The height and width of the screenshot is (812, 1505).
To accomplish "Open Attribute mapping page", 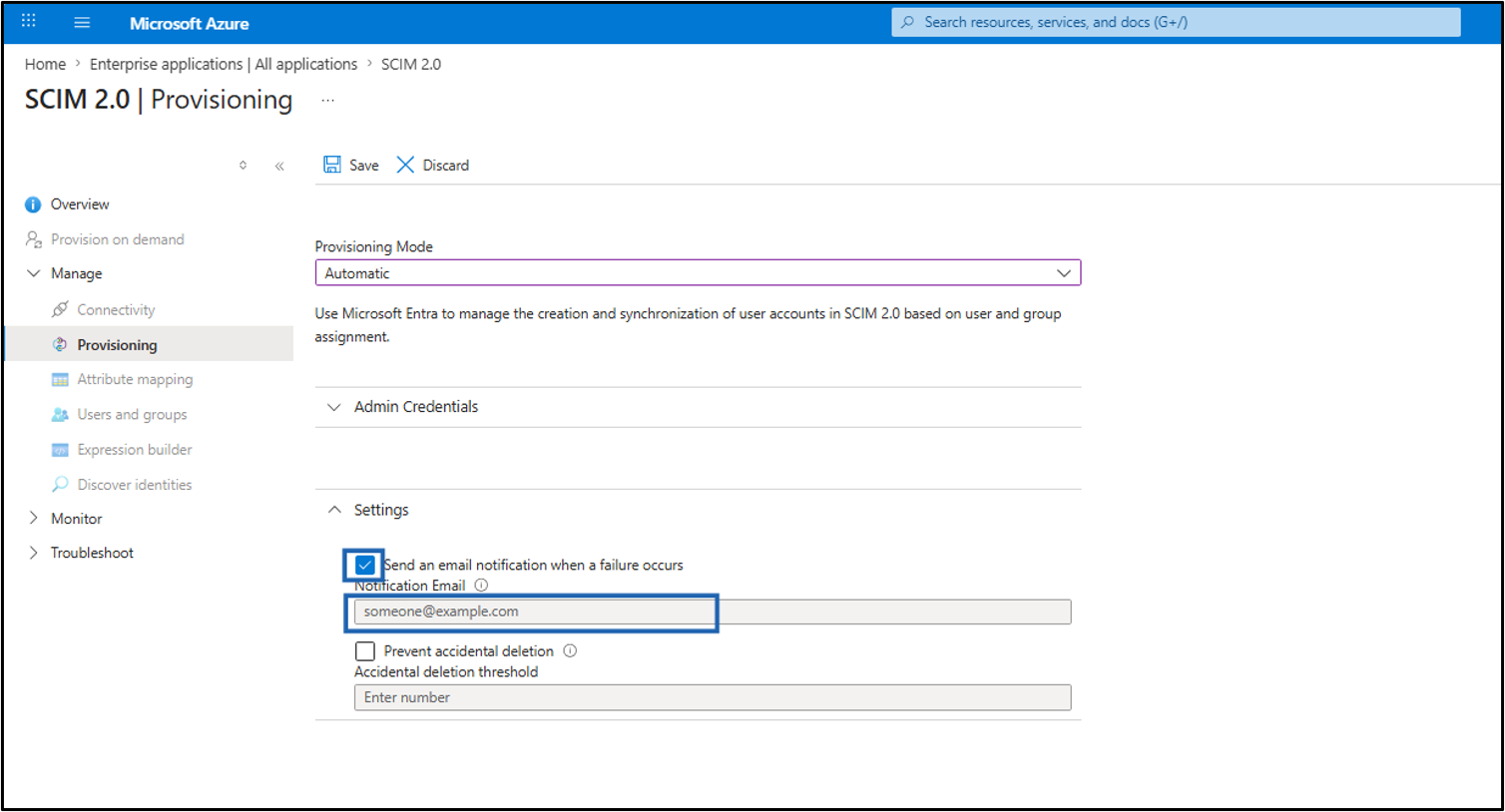I will tap(135, 379).
